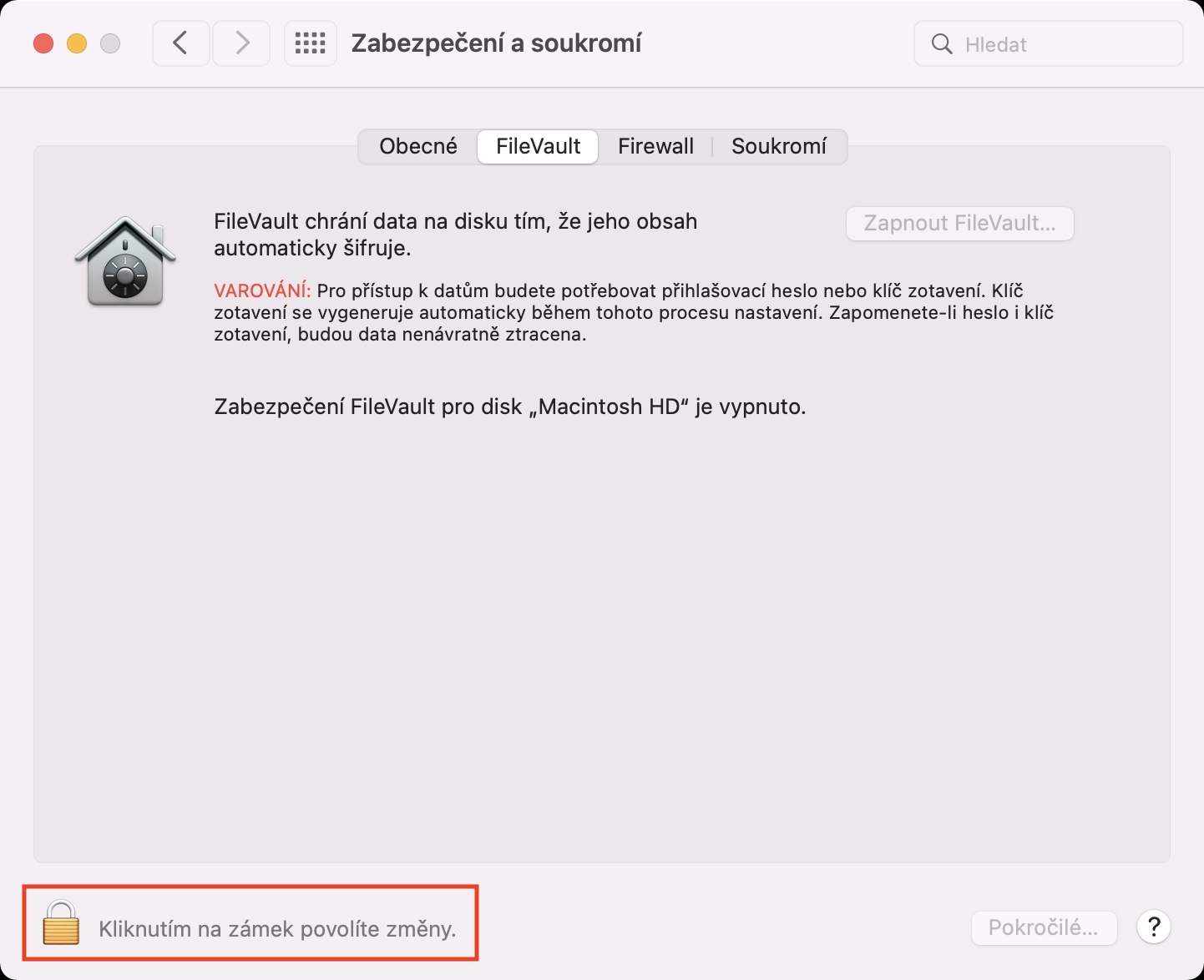The image size is (1204, 980).
Task: Open help via the question mark button
Action: (x=1154, y=927)
